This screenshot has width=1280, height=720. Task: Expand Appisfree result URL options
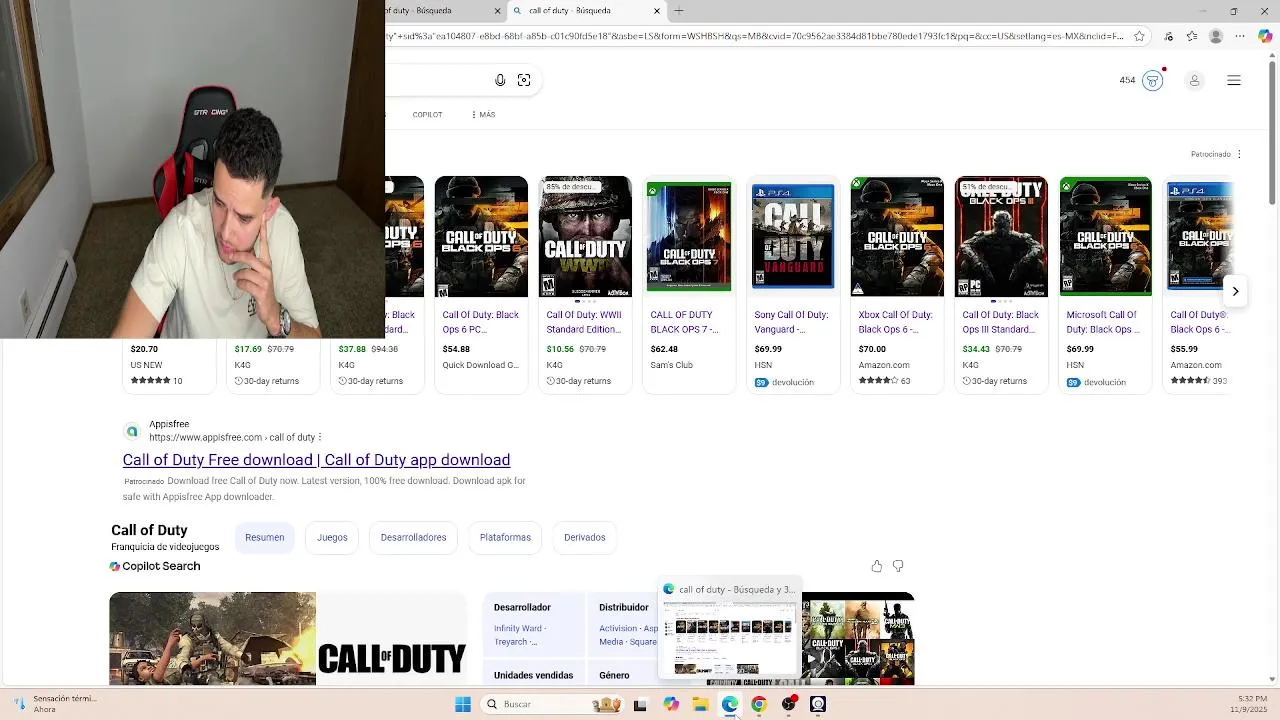click(x=320, y=437)
